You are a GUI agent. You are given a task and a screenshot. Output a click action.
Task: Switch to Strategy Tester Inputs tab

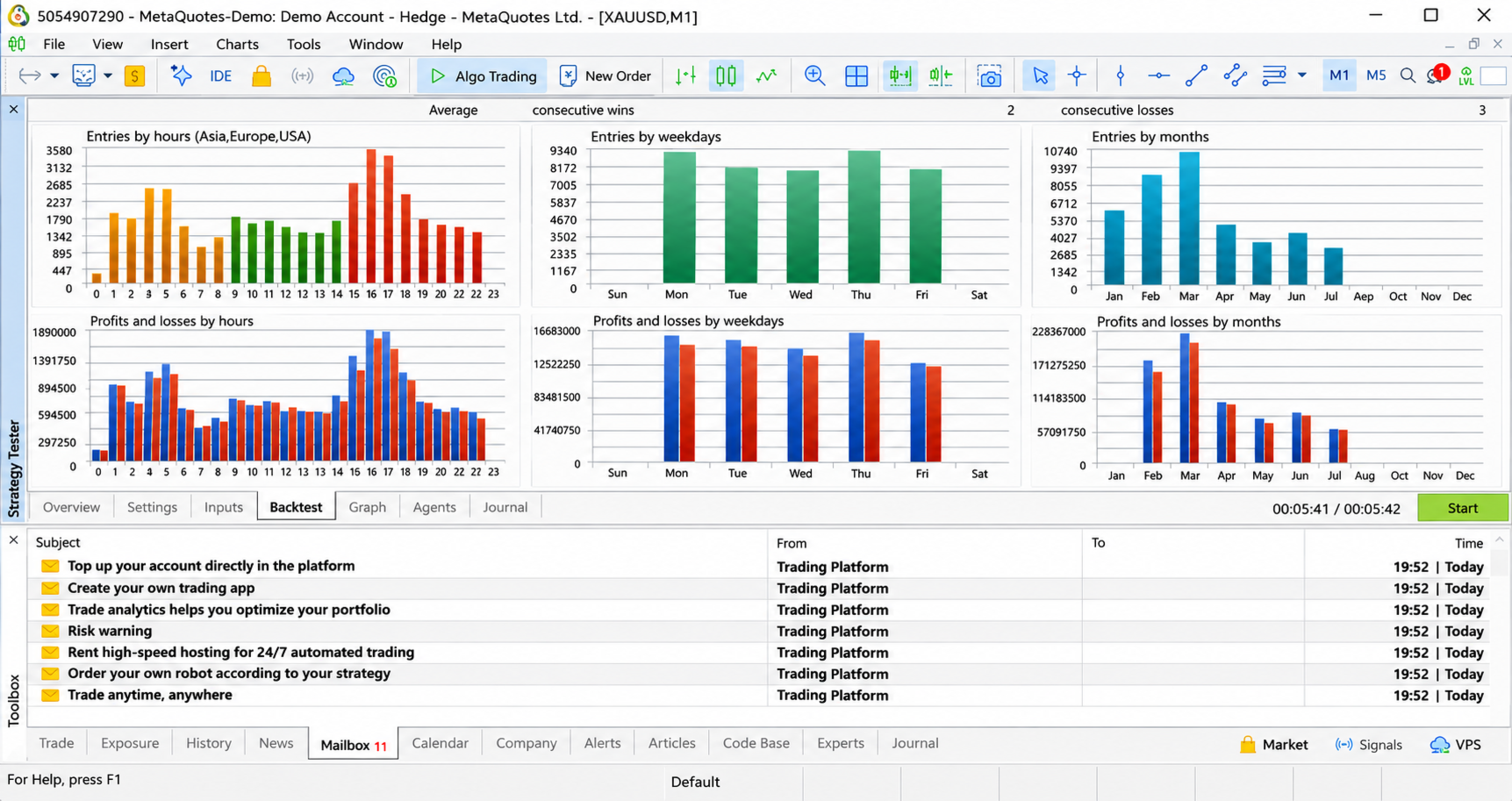223,507
